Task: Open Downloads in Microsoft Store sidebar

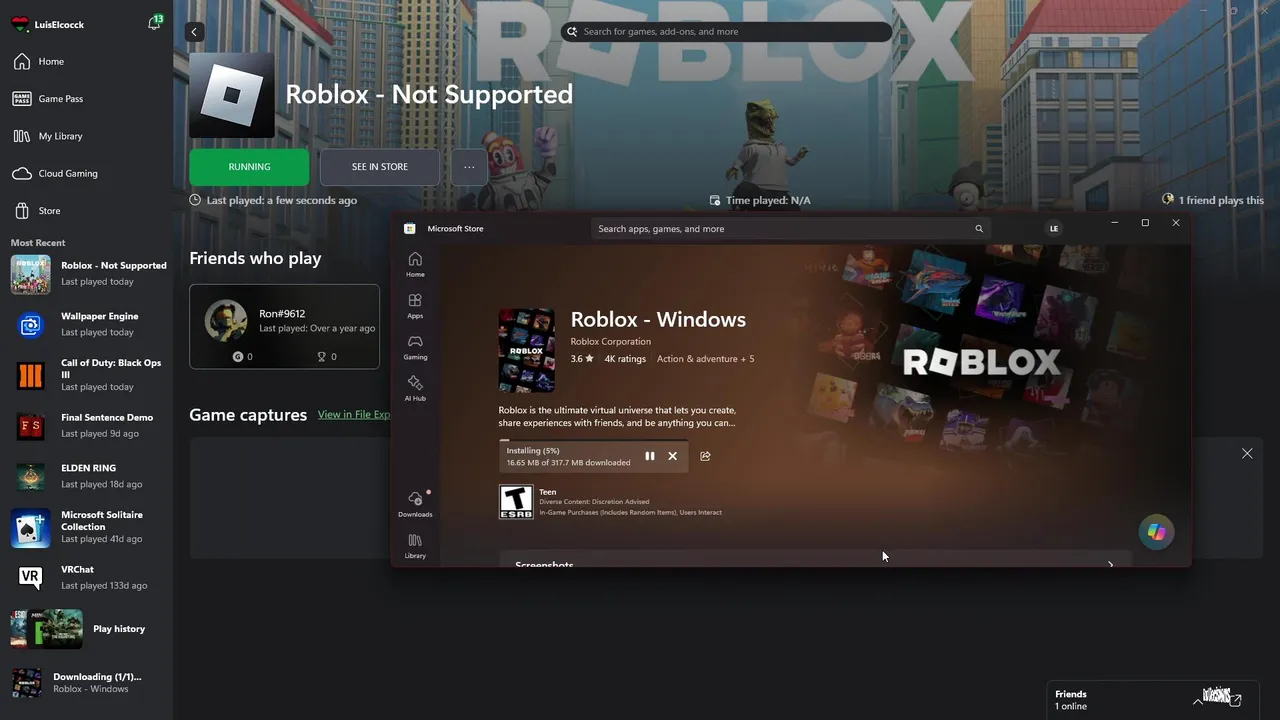Action: click(x=415, y=504)
